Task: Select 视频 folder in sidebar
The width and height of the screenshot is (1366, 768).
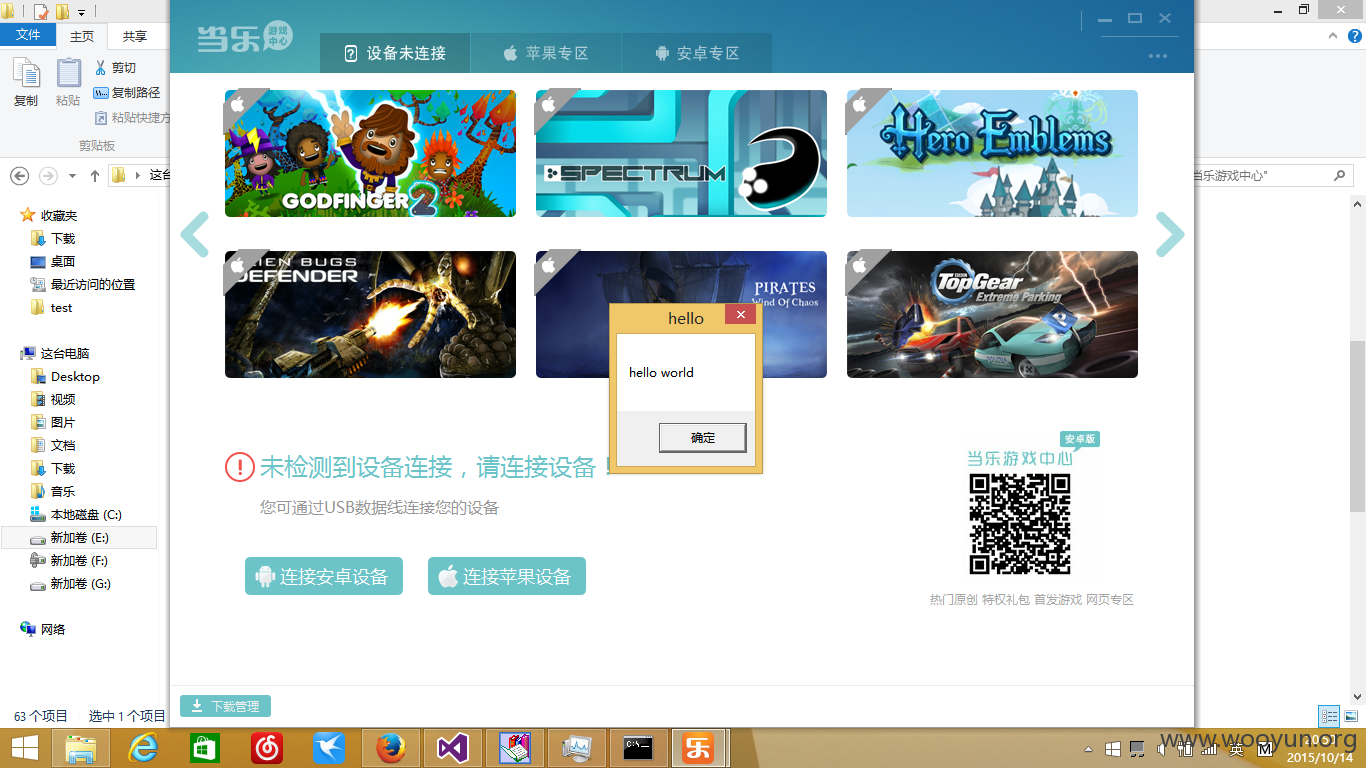Action: click(x=53, y=399)
